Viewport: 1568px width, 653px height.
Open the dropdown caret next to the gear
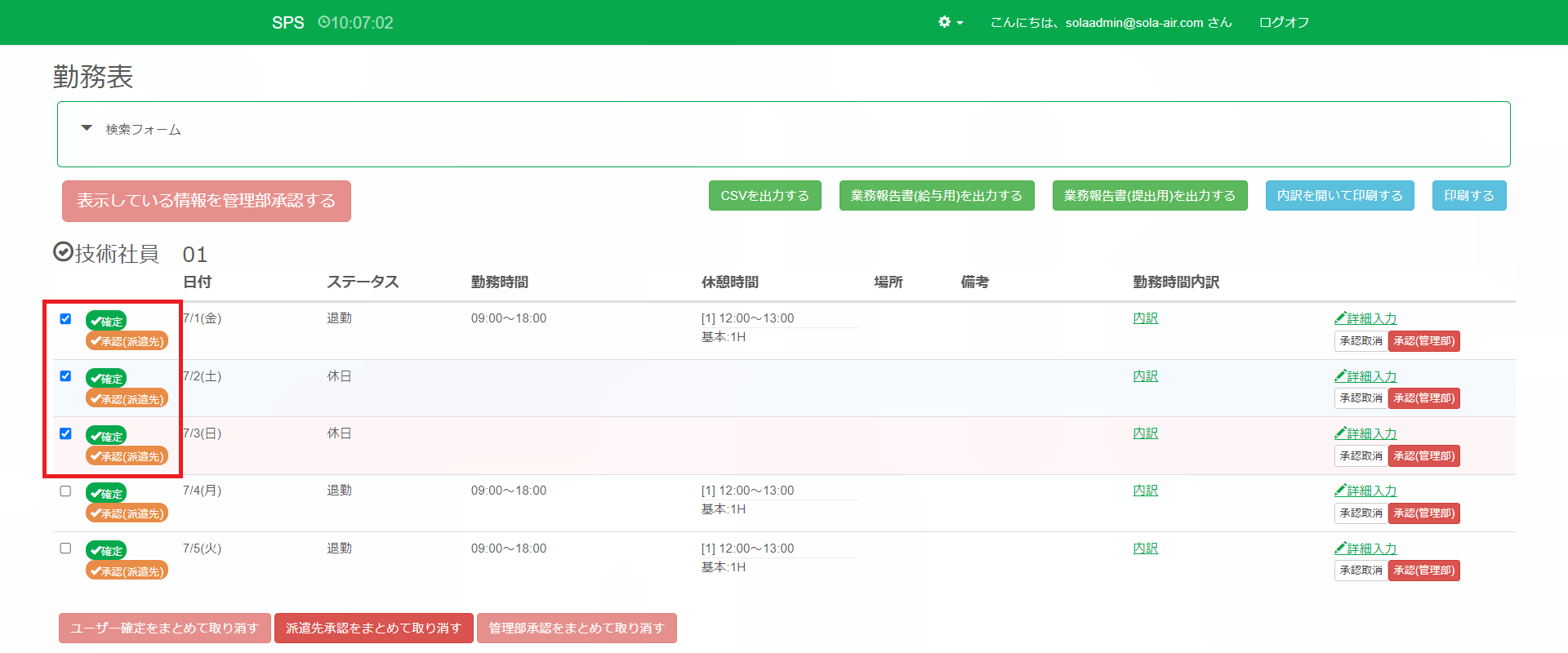960,23
